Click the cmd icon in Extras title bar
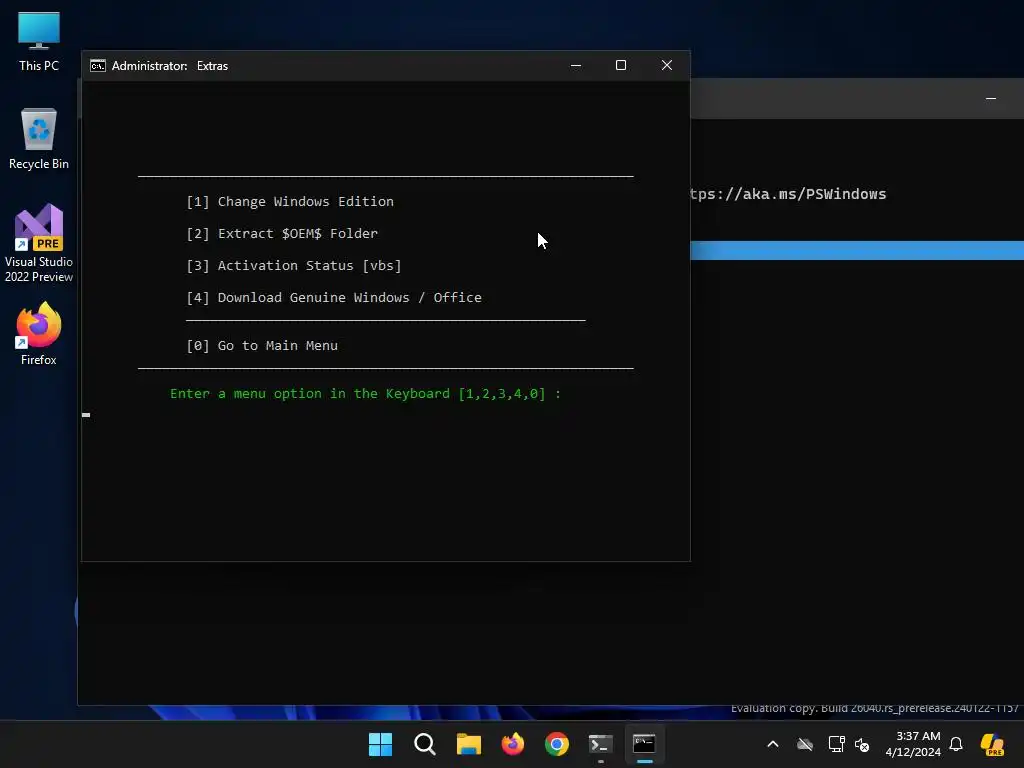Image resolution: width=1024 pixels, height=768 pixels. pos(98,66)
